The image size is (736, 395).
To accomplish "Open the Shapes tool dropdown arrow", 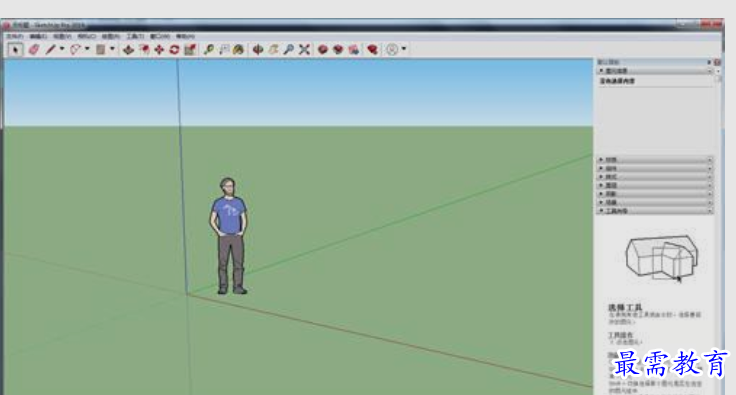I will click(x=112, y=49).
